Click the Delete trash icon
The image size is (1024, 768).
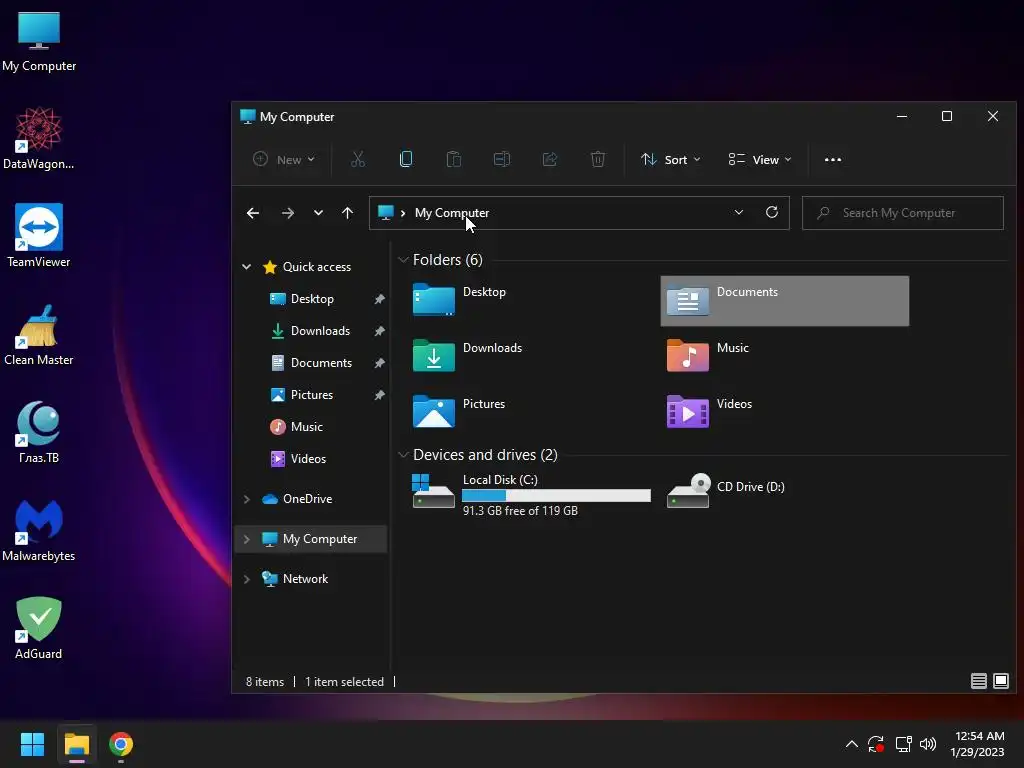(x=598, y=159)
